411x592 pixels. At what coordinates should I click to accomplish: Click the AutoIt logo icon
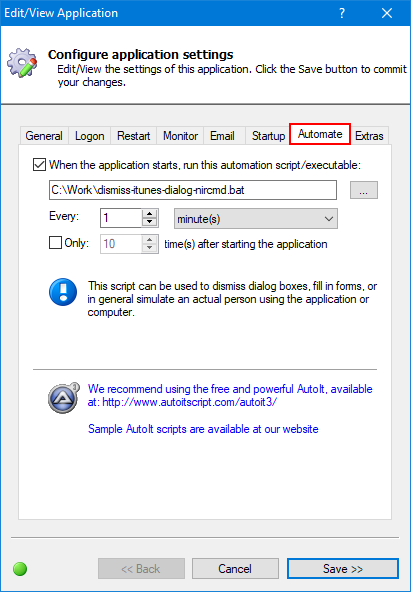pyautogui.click(x=63, y=398)
